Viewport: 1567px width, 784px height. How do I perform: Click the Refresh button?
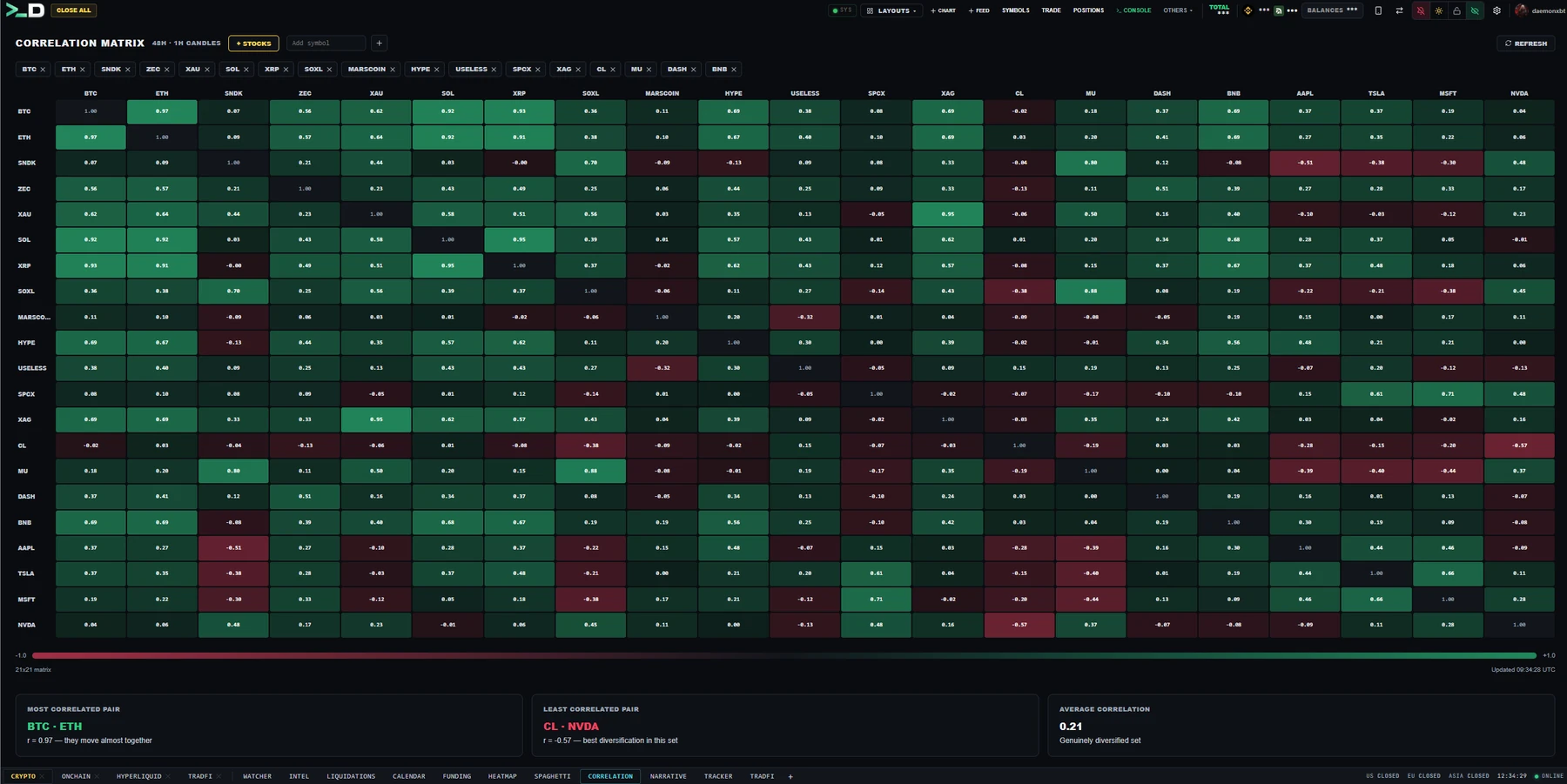1526,43
